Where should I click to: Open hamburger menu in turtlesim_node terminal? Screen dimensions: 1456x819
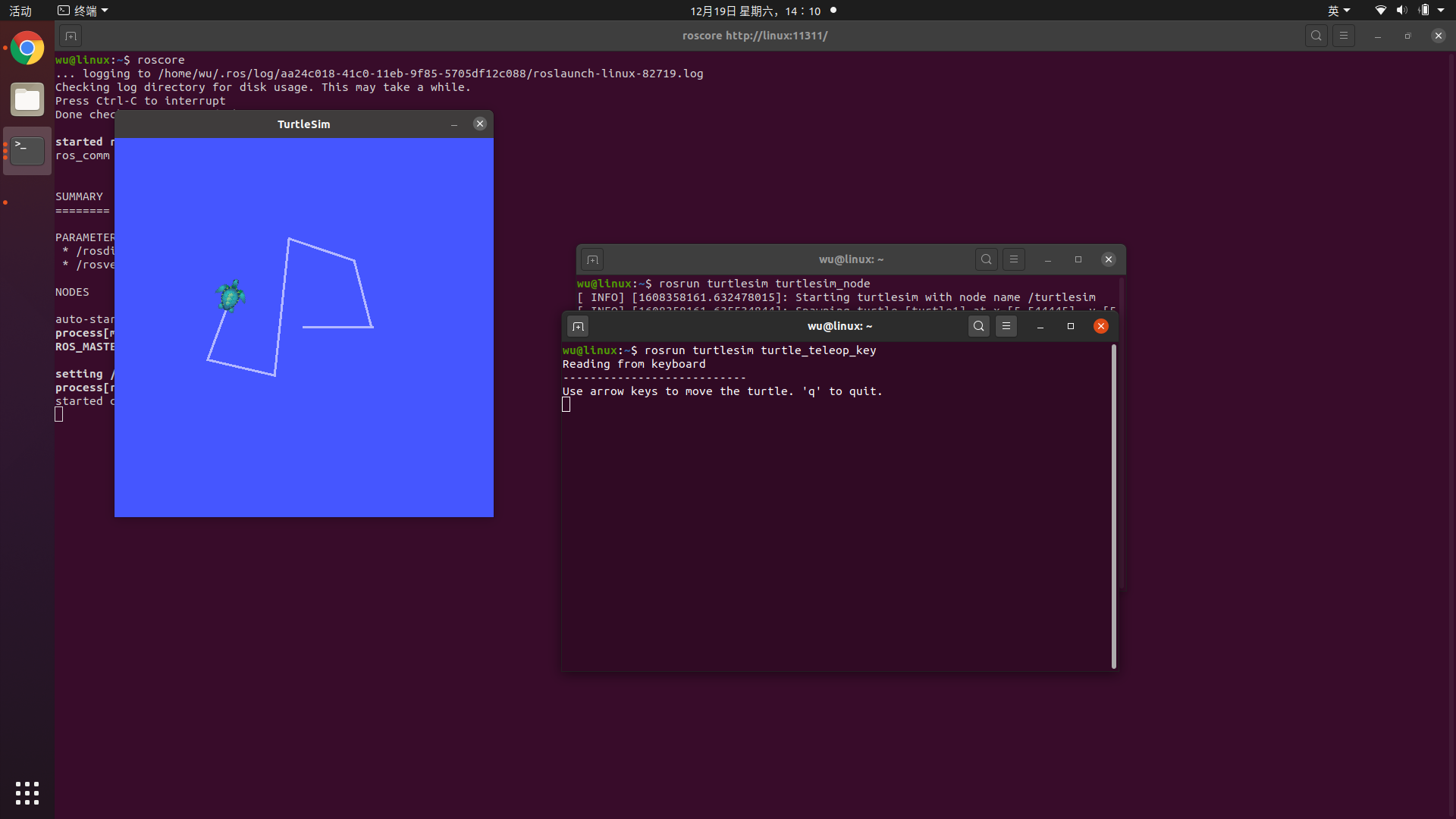point(1014,259)
